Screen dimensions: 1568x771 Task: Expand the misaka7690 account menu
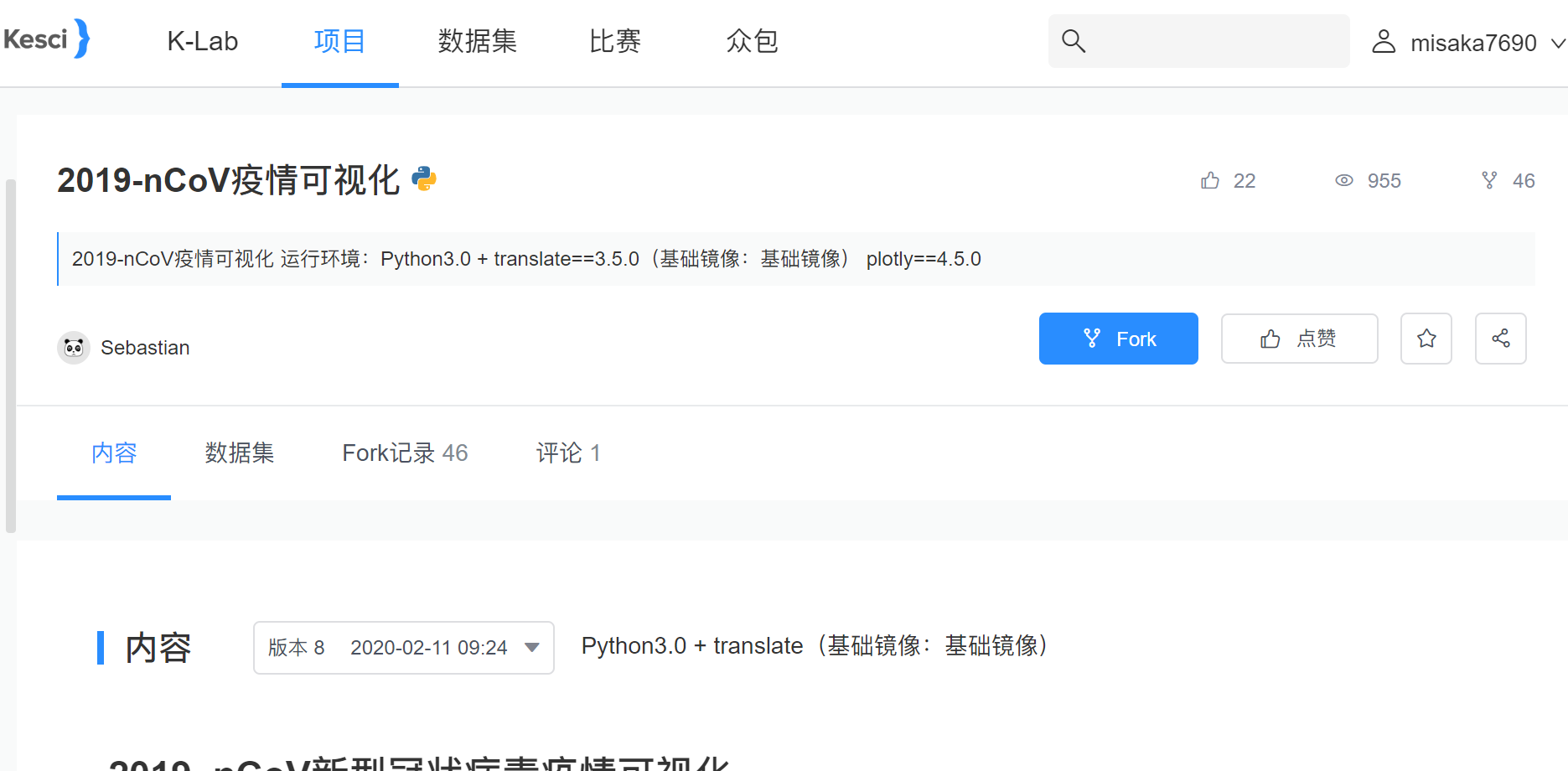[x=1469, y=42]
